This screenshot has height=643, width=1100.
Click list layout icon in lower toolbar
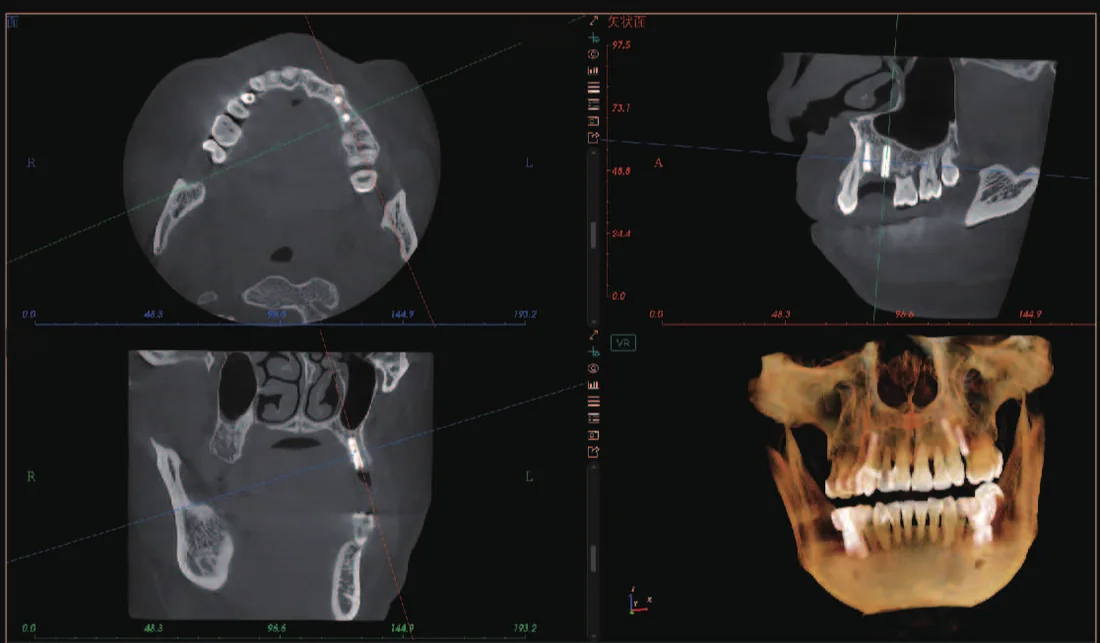[593, 419]
